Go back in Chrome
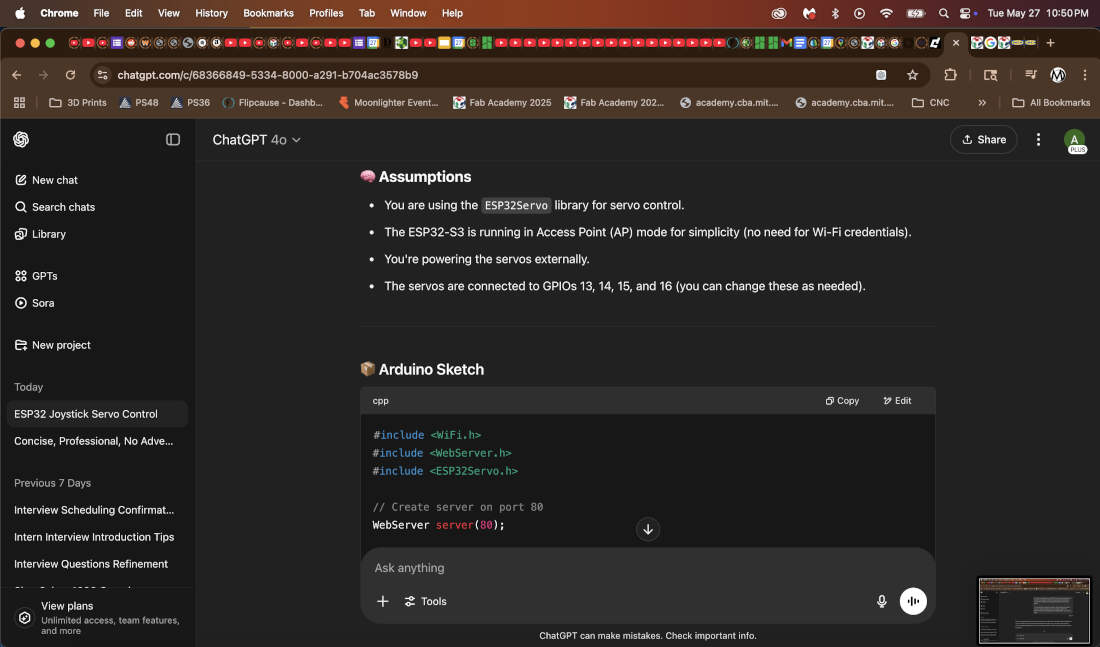 (17, 75)
